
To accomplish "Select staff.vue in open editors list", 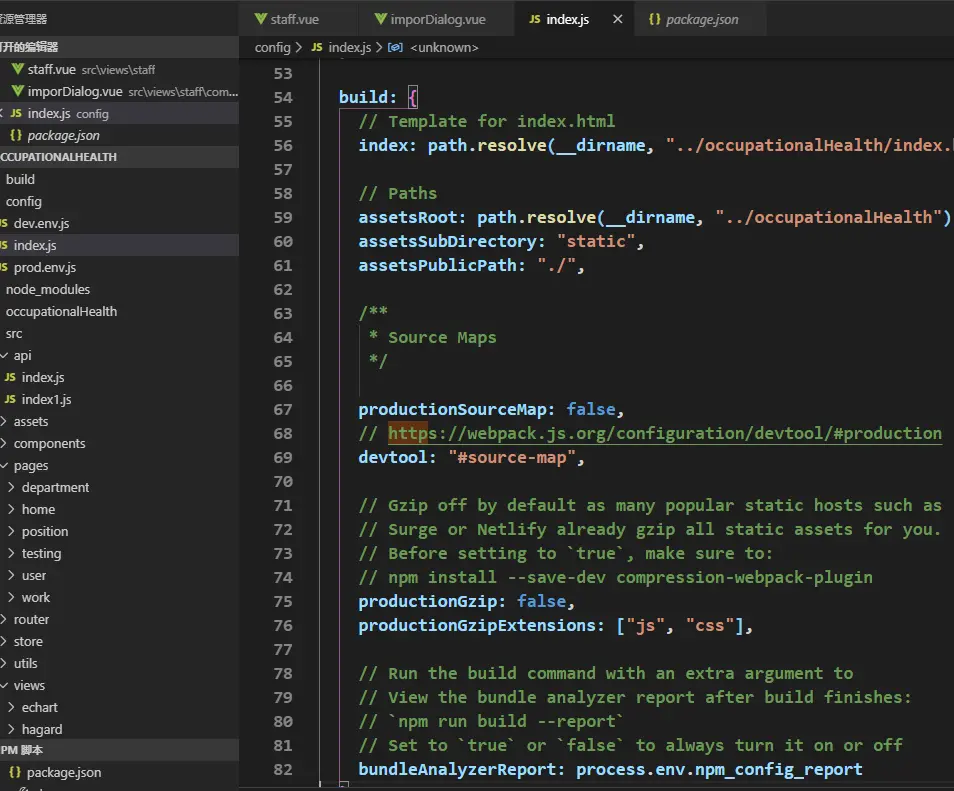I will 51,69.
